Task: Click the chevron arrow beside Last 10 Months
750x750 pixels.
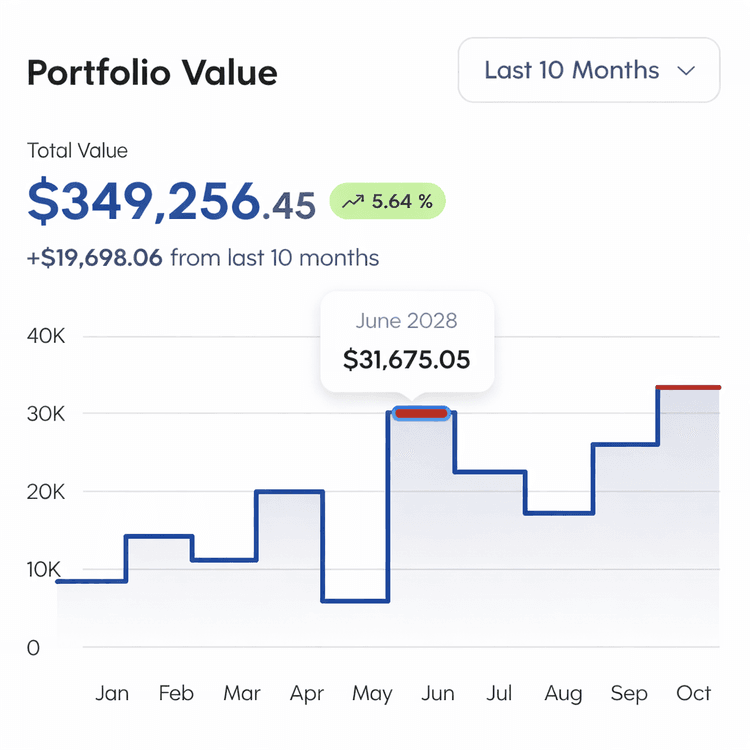Action: (x=686, y=71)
